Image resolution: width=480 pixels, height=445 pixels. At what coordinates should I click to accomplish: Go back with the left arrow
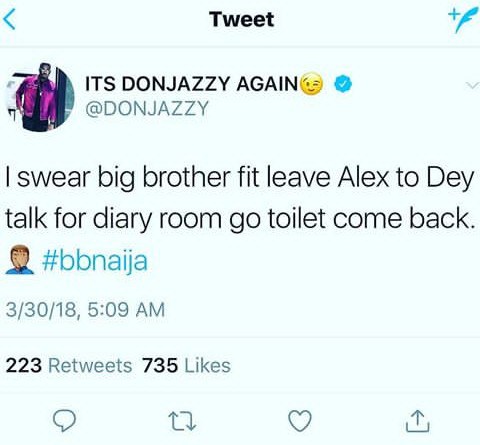pos(9,19)
